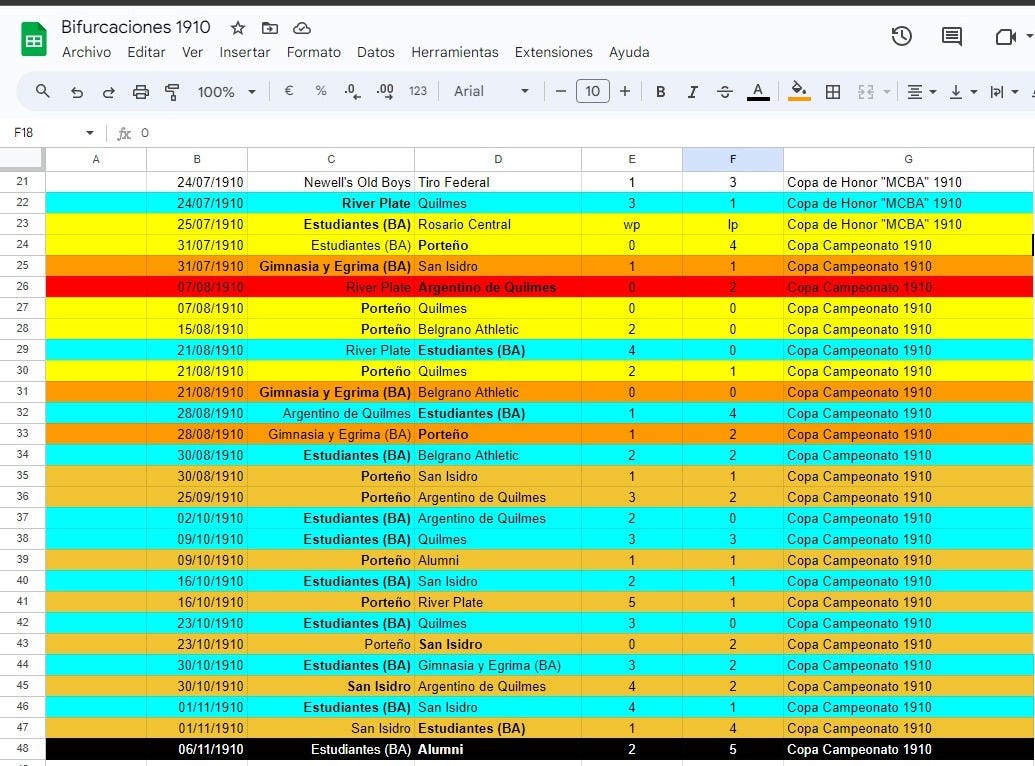1035x766 pixels.
Task: Open the text color picker
Action: coord(758,92)
